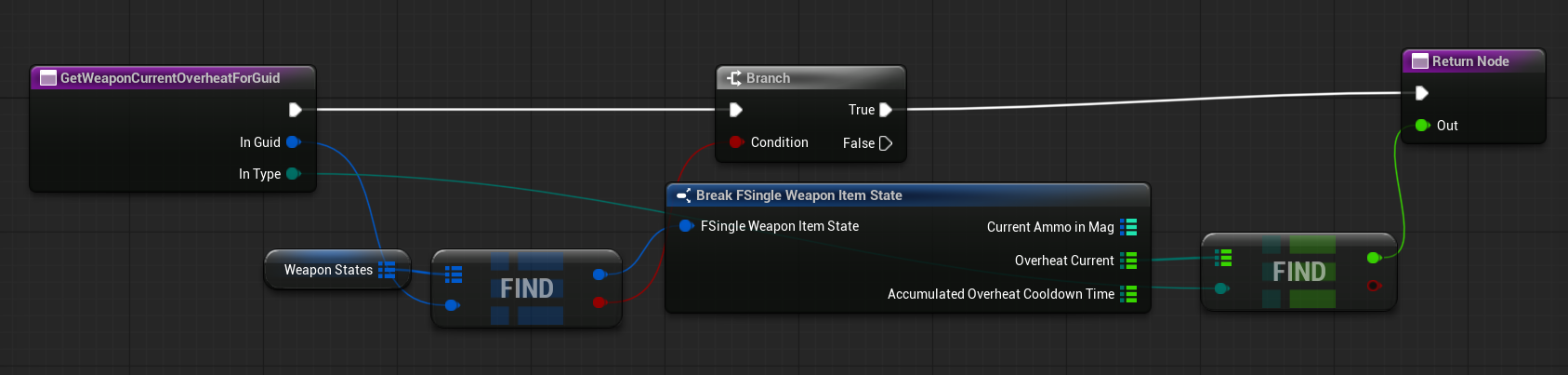Image resolution: width=1568 pixels, height=375 pixels.
Task: Select the GetWeaponCurrentOverheatForGuid node title
Action: click(172, 78)
